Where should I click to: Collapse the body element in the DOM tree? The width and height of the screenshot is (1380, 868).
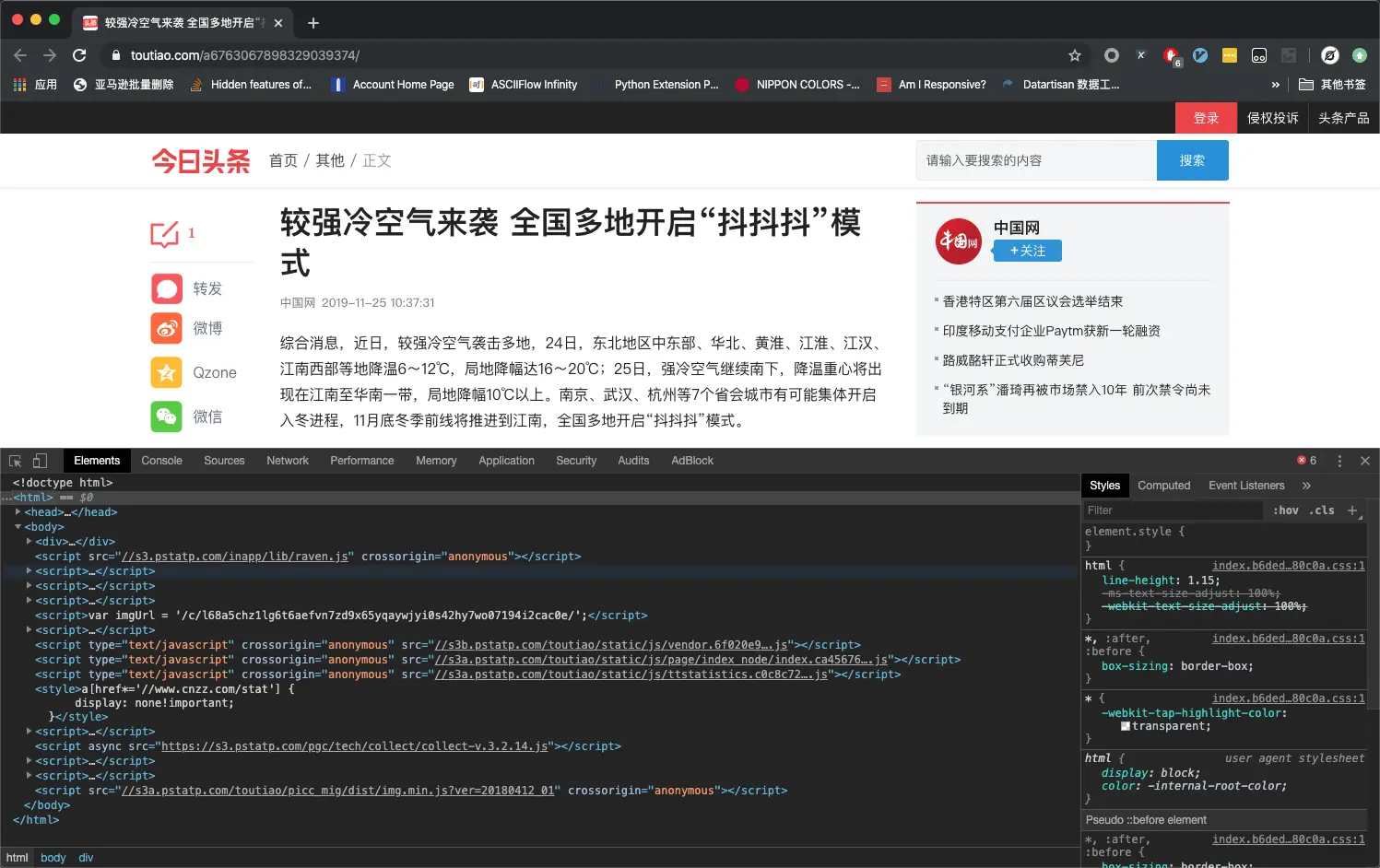tap(18, 526)
